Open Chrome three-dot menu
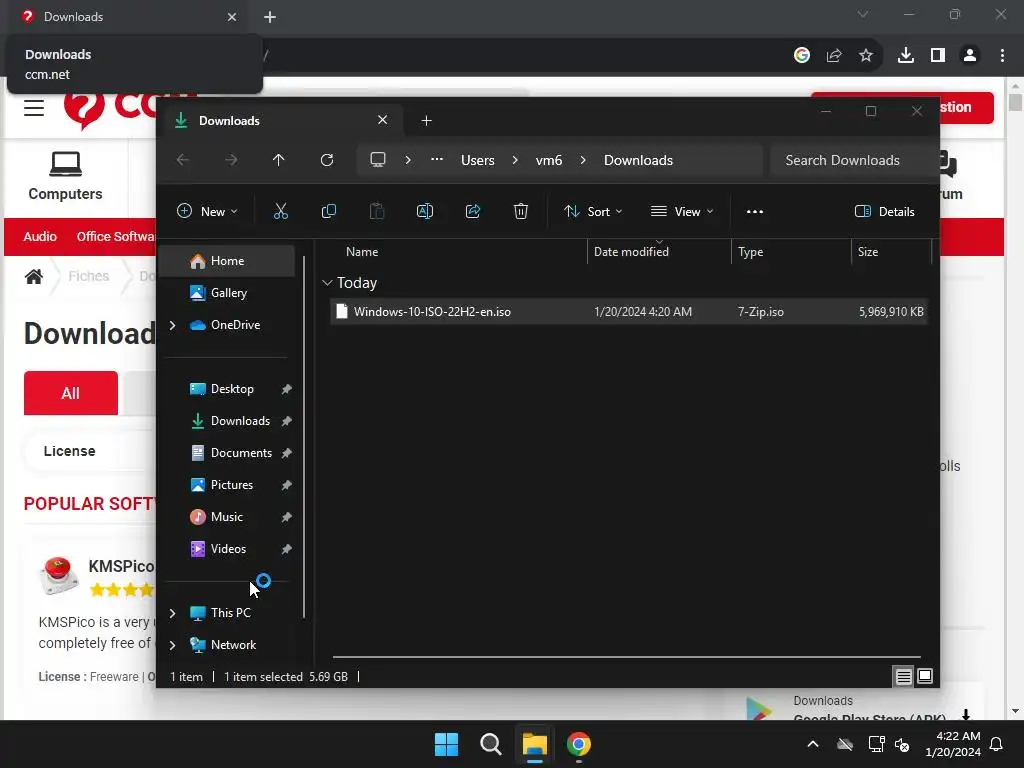This screenshot has height=768, width=1024. (x=1002, y=56)
